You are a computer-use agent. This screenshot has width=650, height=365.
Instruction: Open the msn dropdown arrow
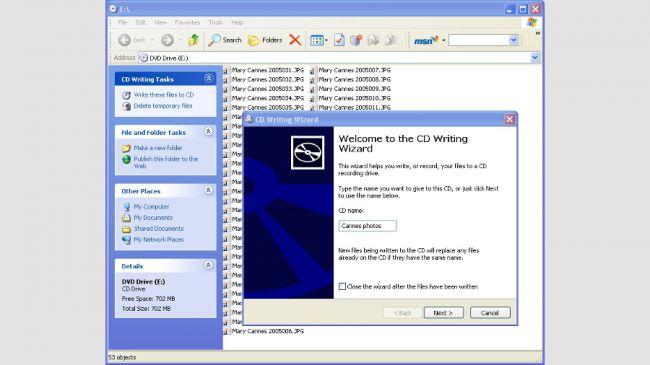point(444,40)
